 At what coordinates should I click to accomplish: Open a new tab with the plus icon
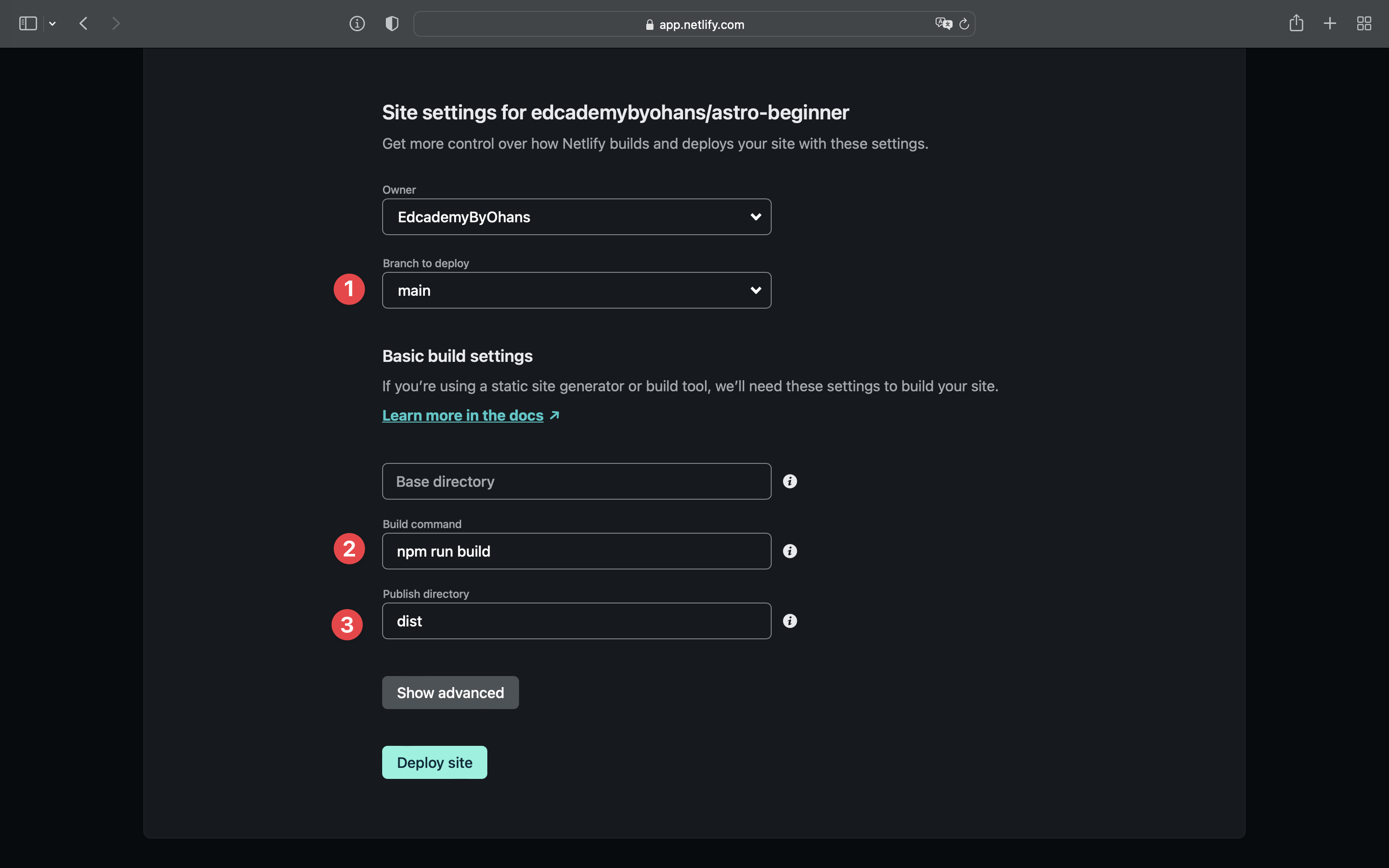tap(1330, 23)
